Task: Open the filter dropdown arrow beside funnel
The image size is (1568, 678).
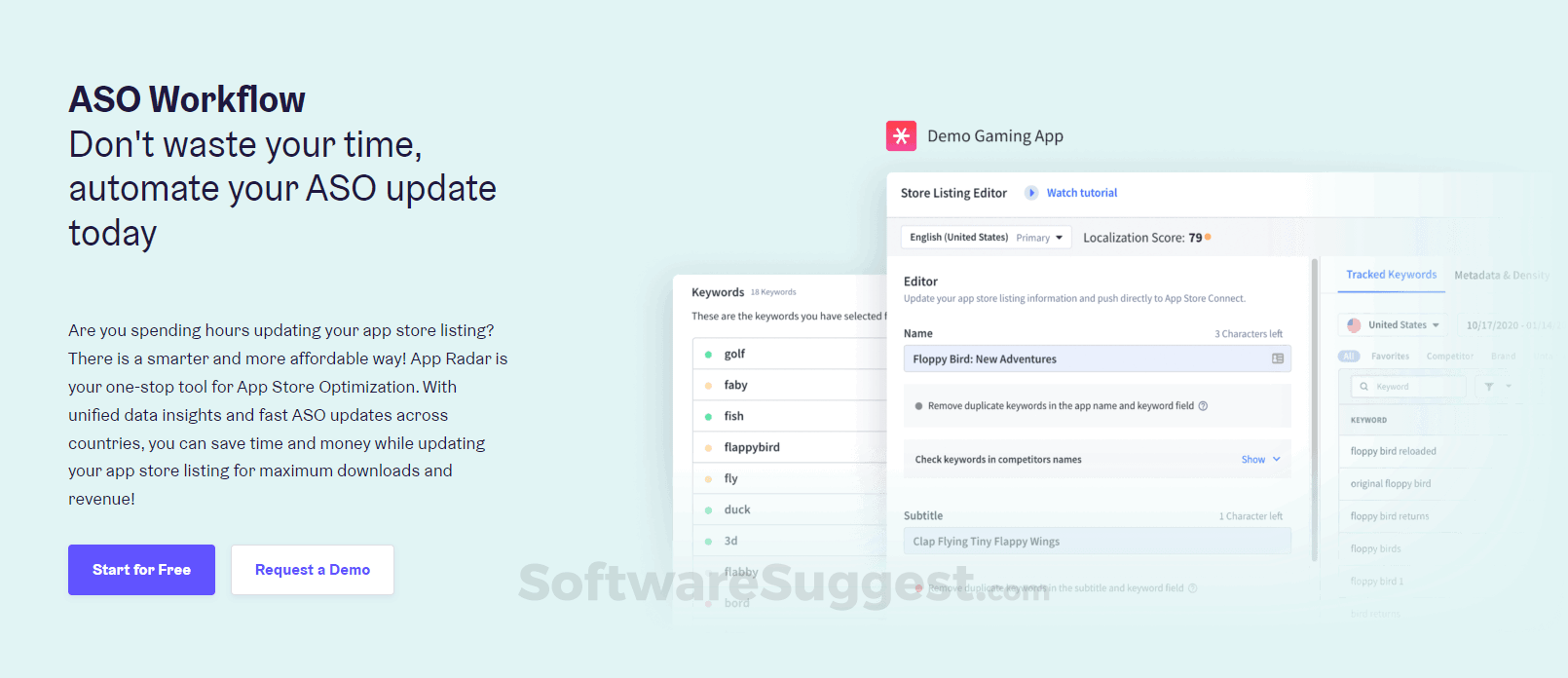Action: coord(1509,387)
